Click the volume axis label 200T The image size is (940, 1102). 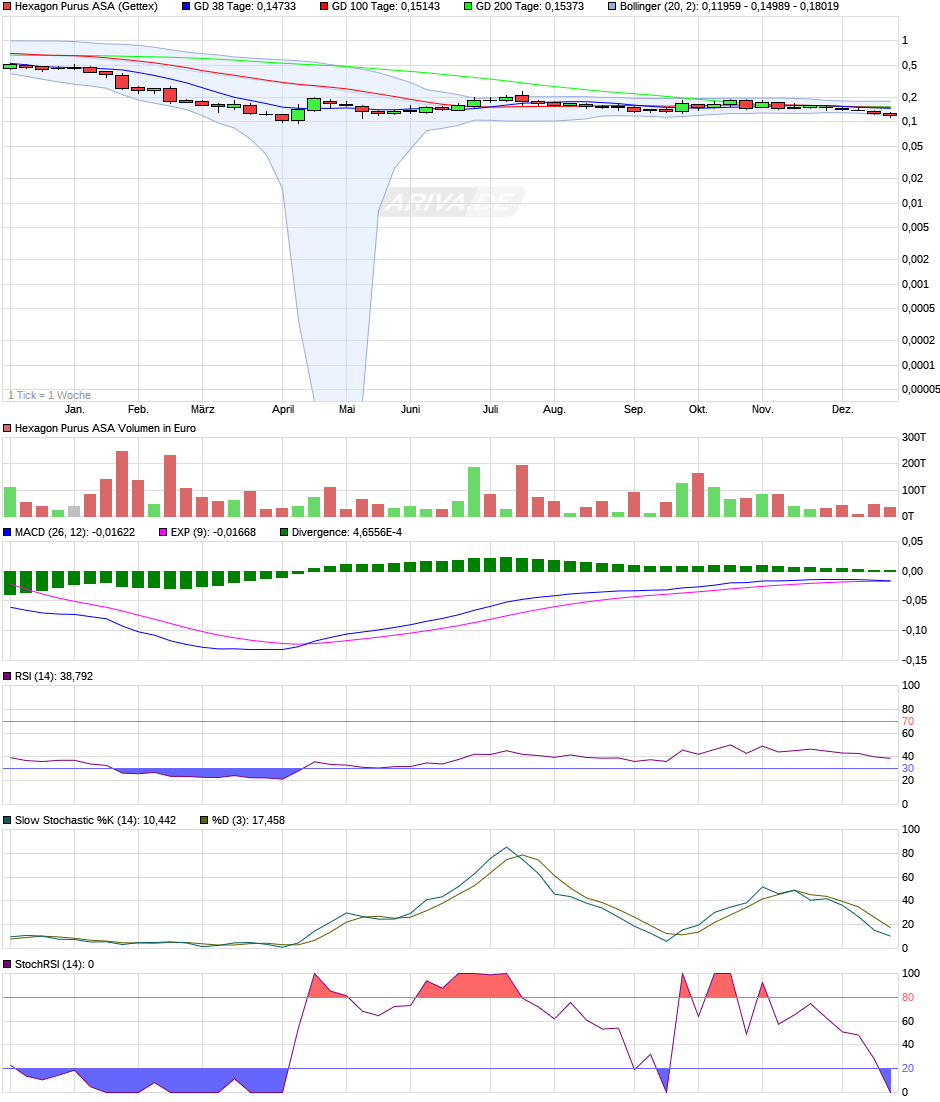[913, 463]
